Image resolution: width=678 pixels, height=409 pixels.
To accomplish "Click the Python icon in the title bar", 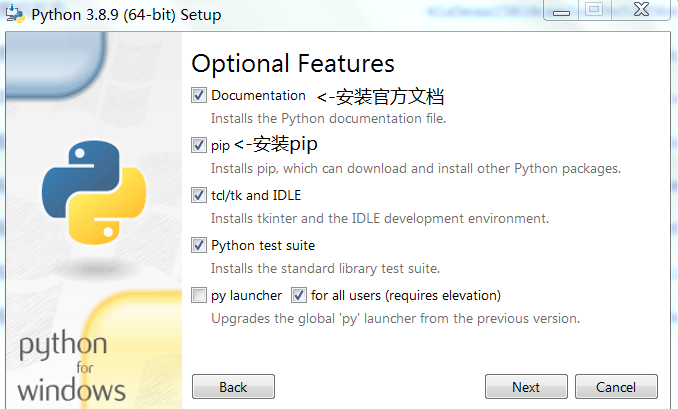I will click(14, 14).
